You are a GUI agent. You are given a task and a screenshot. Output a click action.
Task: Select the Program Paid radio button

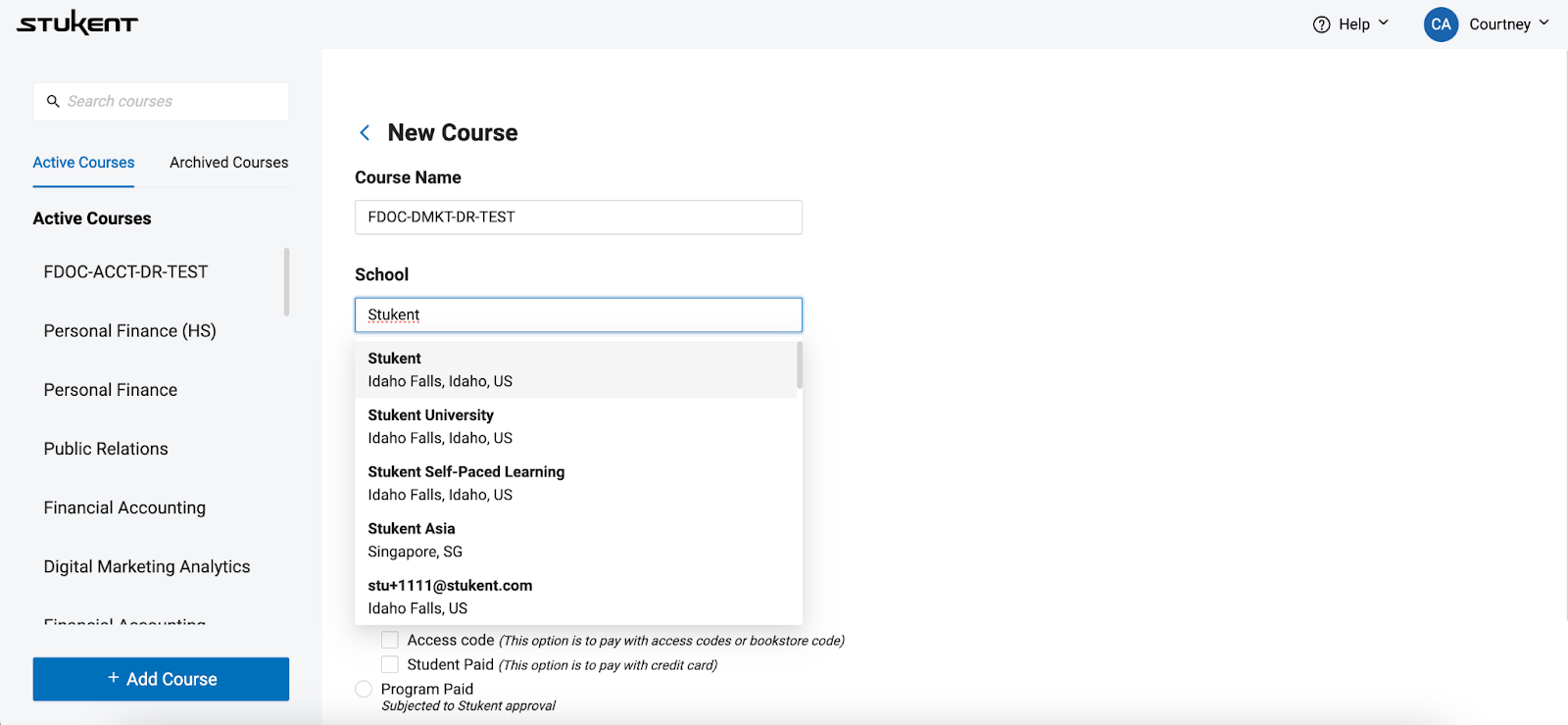click(364, 689)
